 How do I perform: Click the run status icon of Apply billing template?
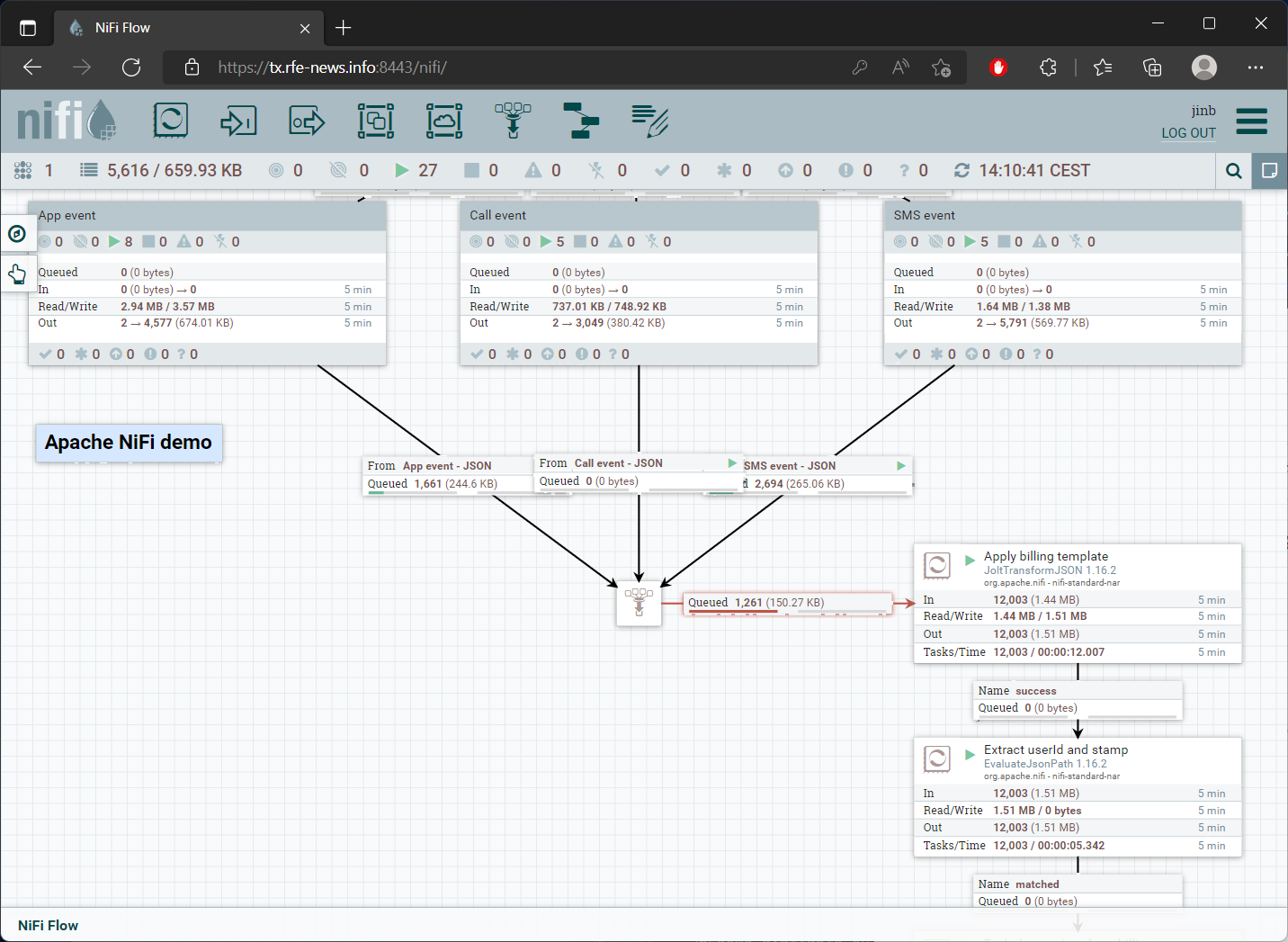(970, 561)
